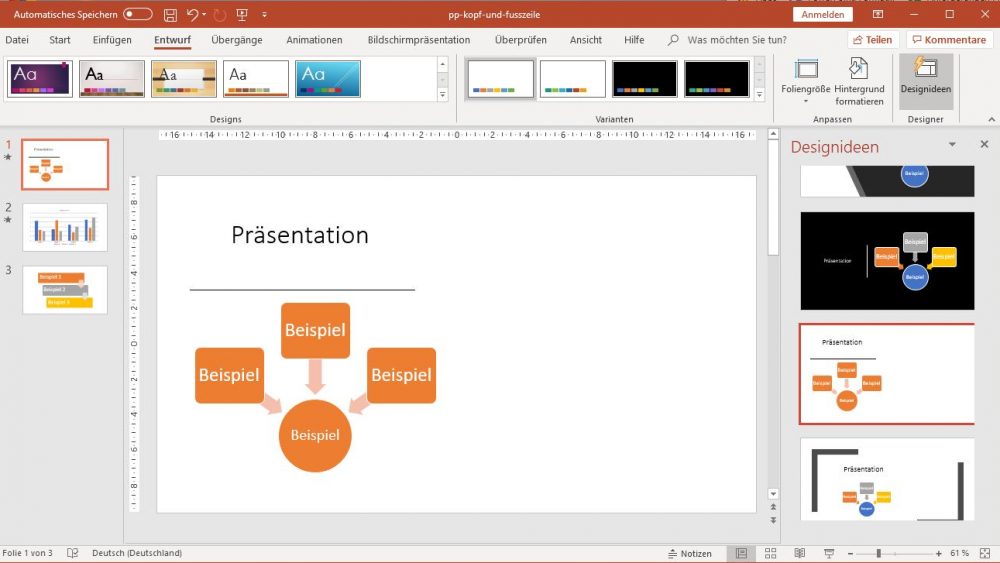The width and height of the screenshot is (1000, 563).
Task: Start presentation from beginning icon
Action: (x=242, y=15)
